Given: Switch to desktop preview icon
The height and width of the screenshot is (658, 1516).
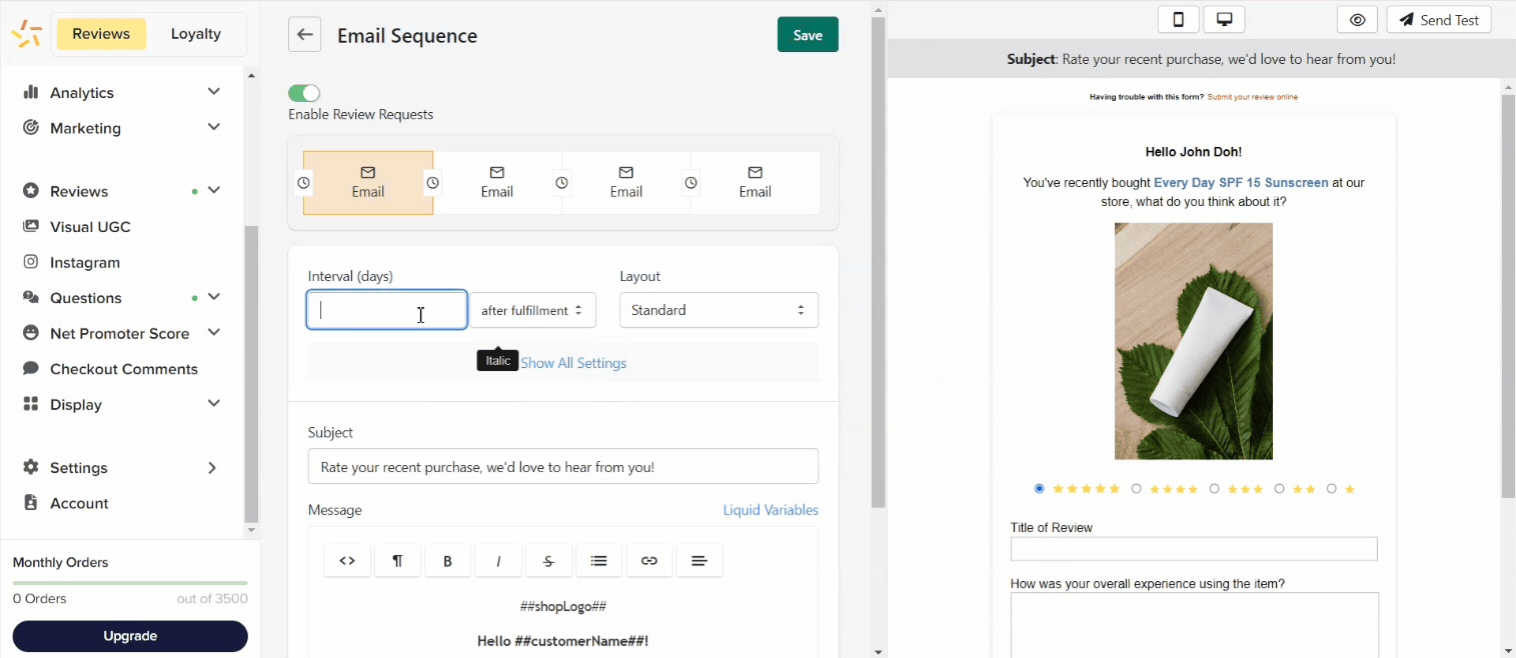Looking at the screenshot, I should (1223, 20).
